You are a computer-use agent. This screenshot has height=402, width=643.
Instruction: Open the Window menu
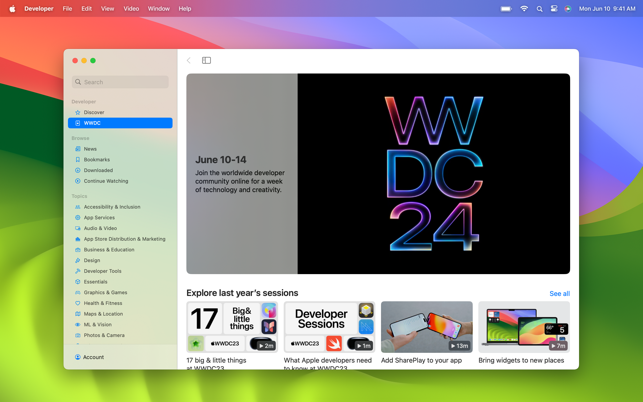coord(159,9)
